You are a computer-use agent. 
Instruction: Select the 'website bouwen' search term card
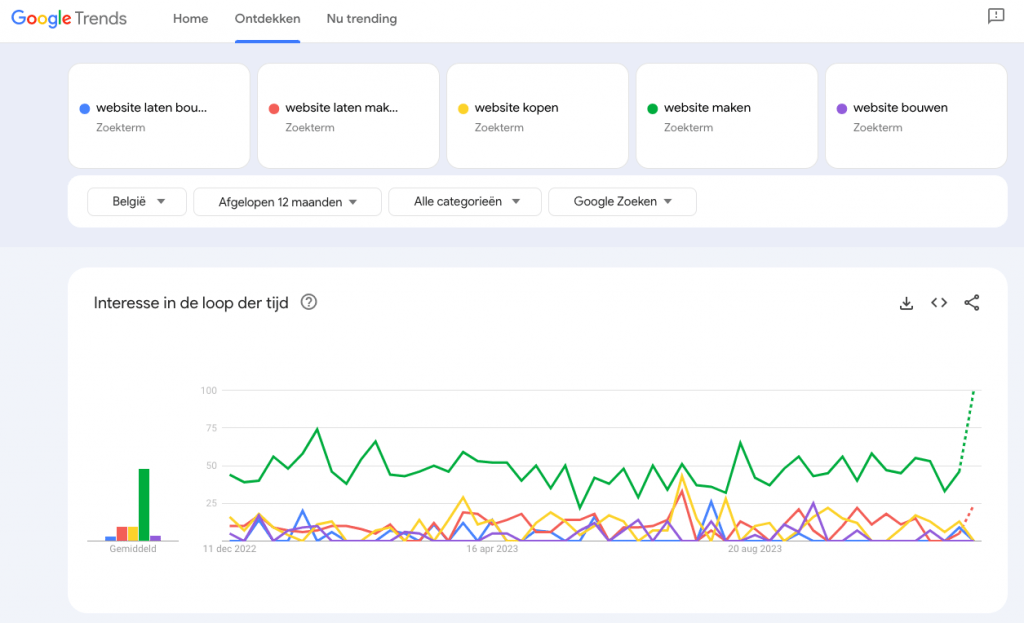coord(916,116)
